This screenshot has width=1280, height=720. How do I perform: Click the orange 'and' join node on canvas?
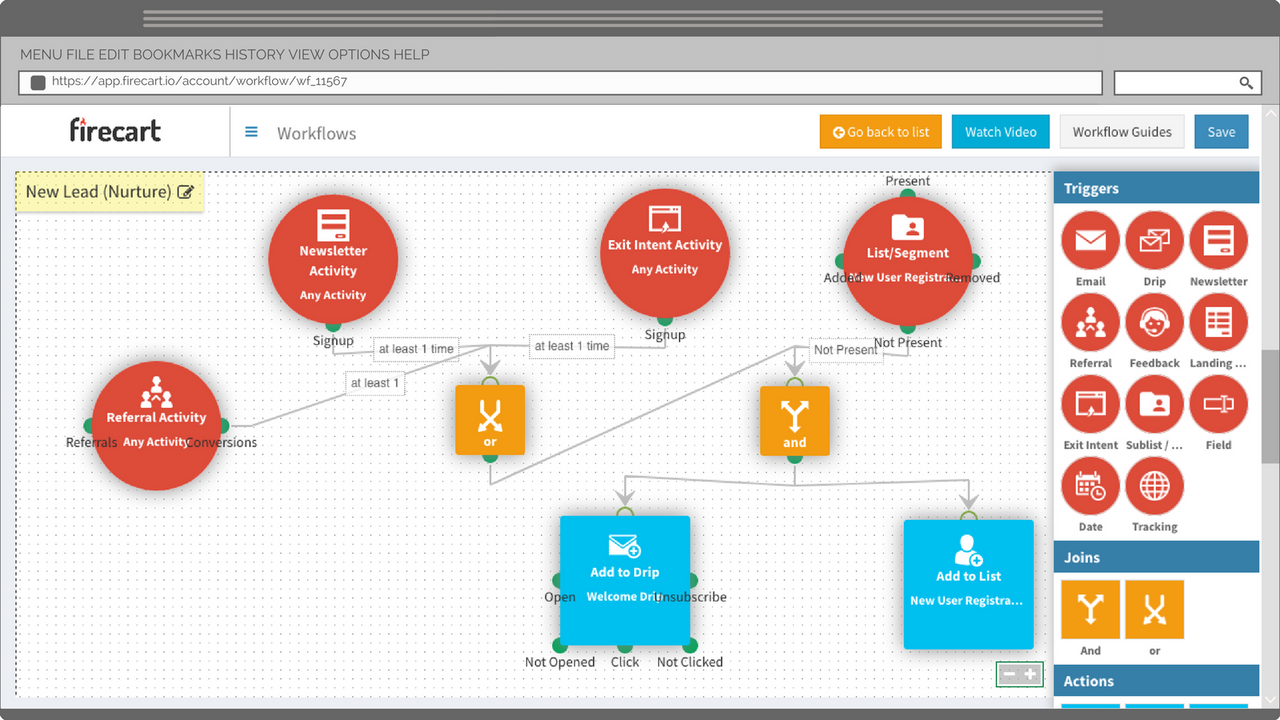795,421
